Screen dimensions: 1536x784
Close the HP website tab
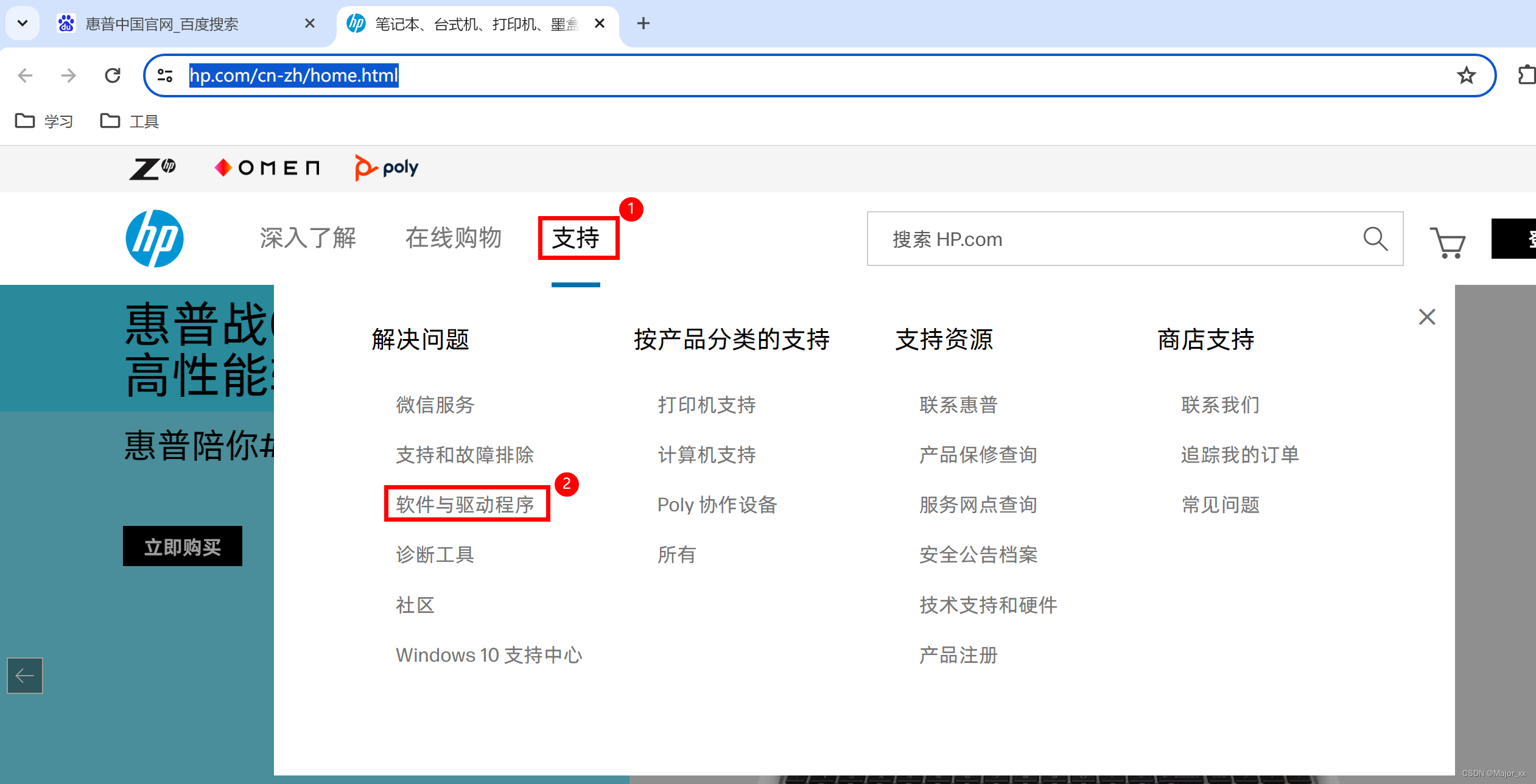(600, 24)
